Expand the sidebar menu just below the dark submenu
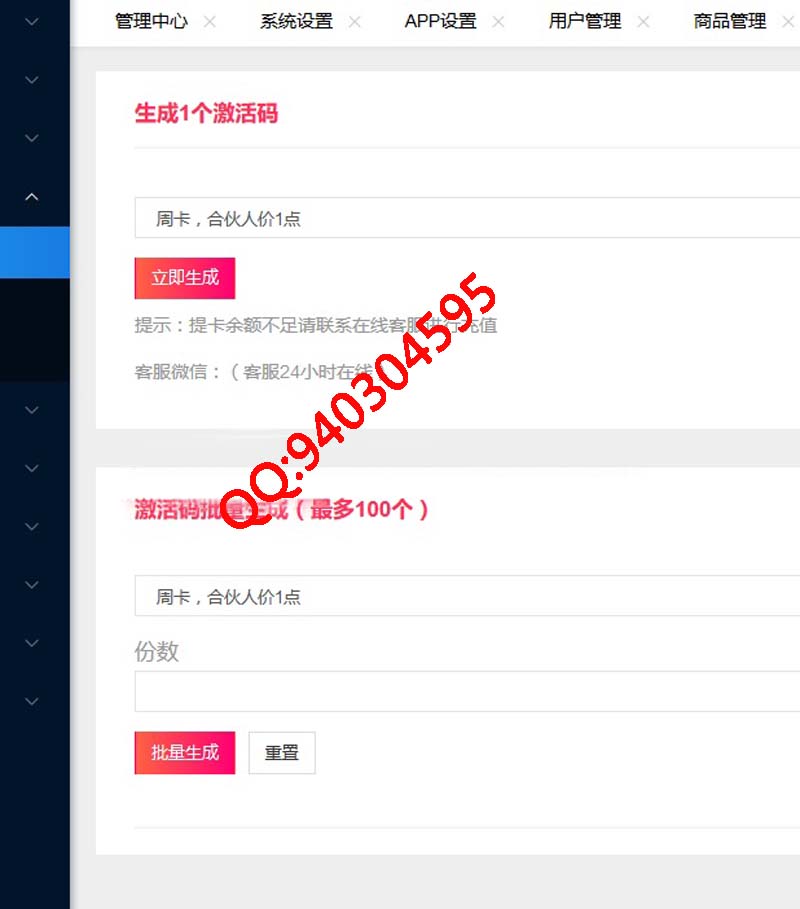The height and width of the screenshot is (909, 800). pos(32,410)
